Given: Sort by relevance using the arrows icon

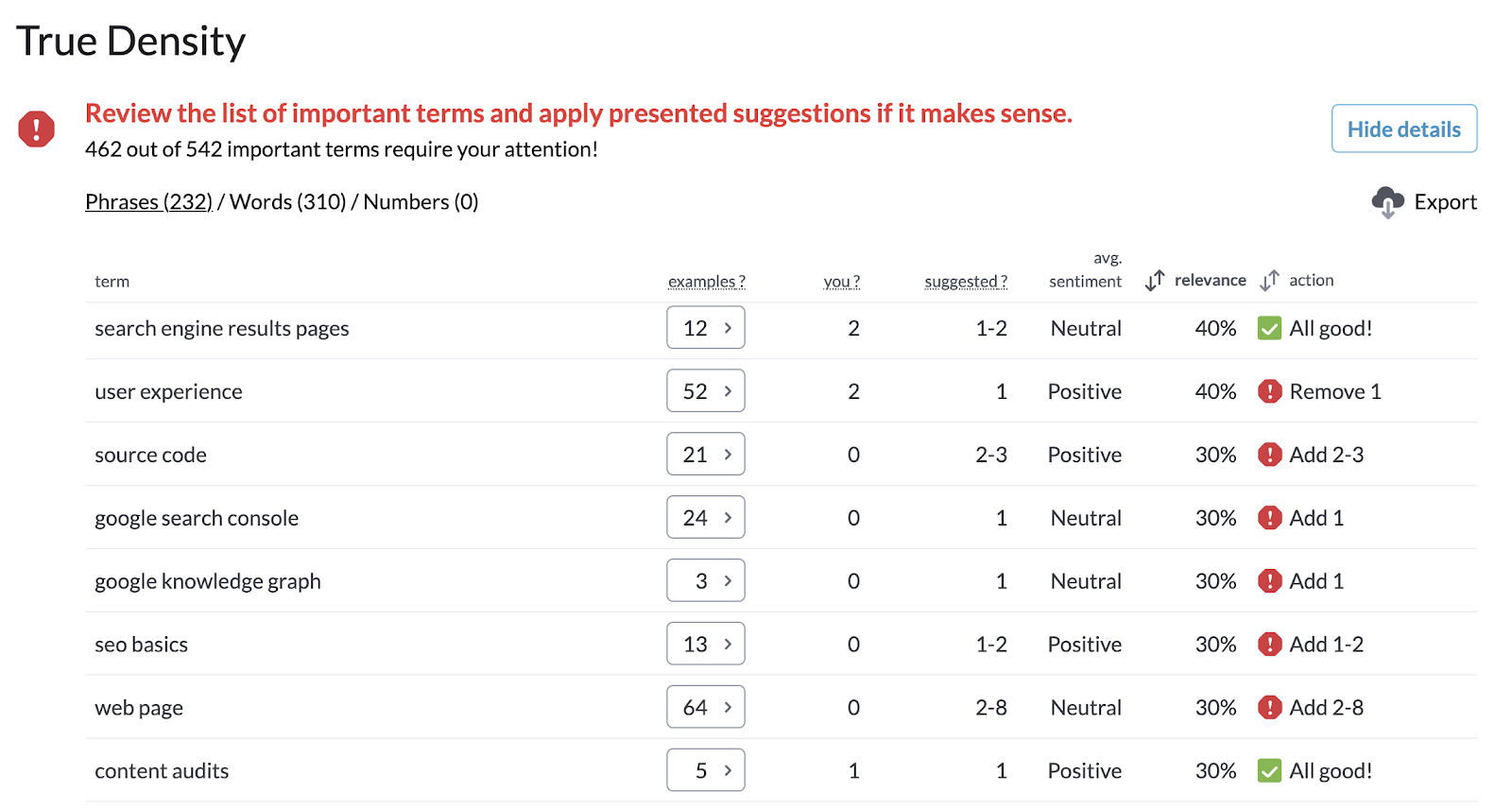Looking at the screenshot, I should (x=1155, y=281).
